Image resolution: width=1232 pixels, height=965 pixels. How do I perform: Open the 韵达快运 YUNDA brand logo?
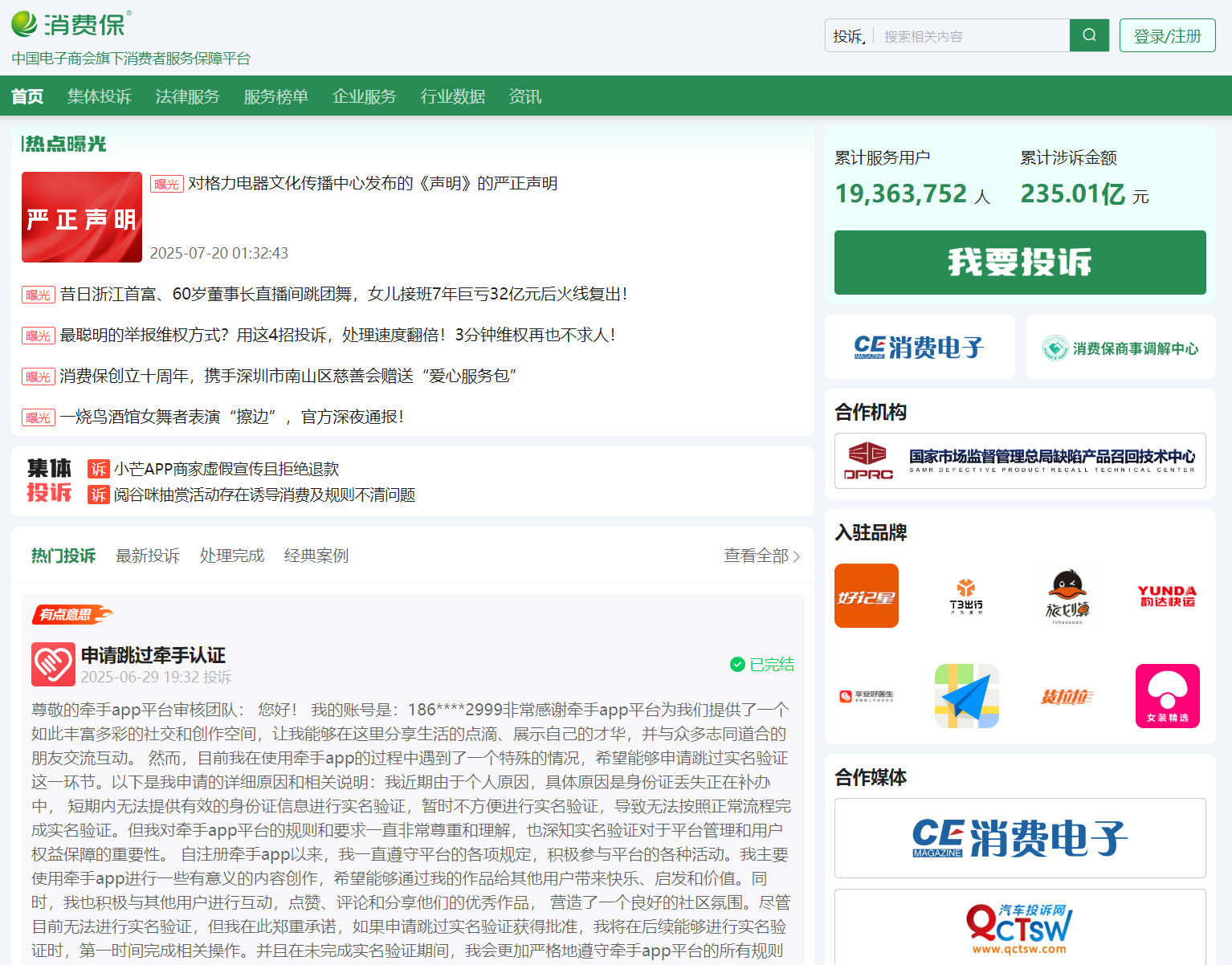1167,596
